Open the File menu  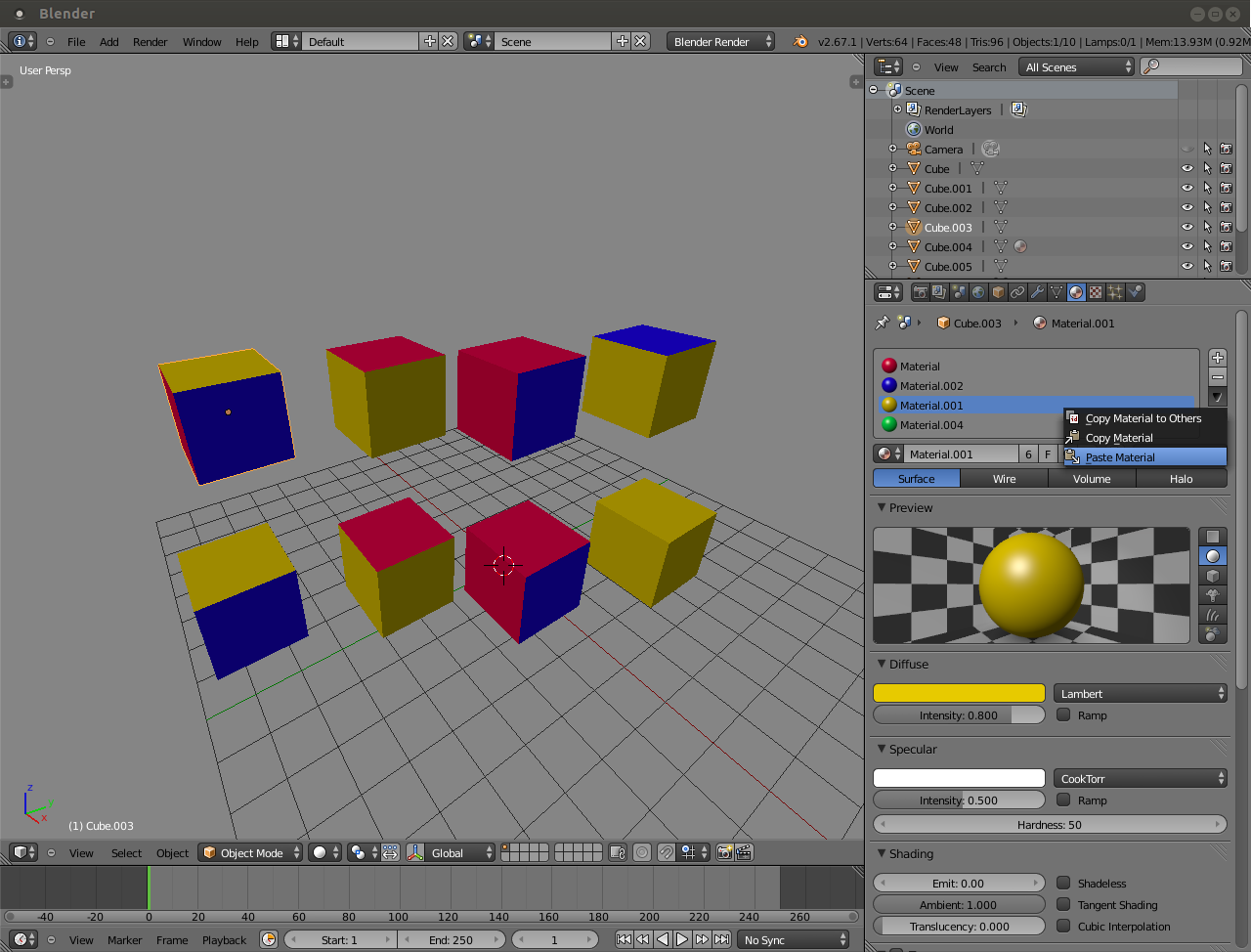(76, 42)
